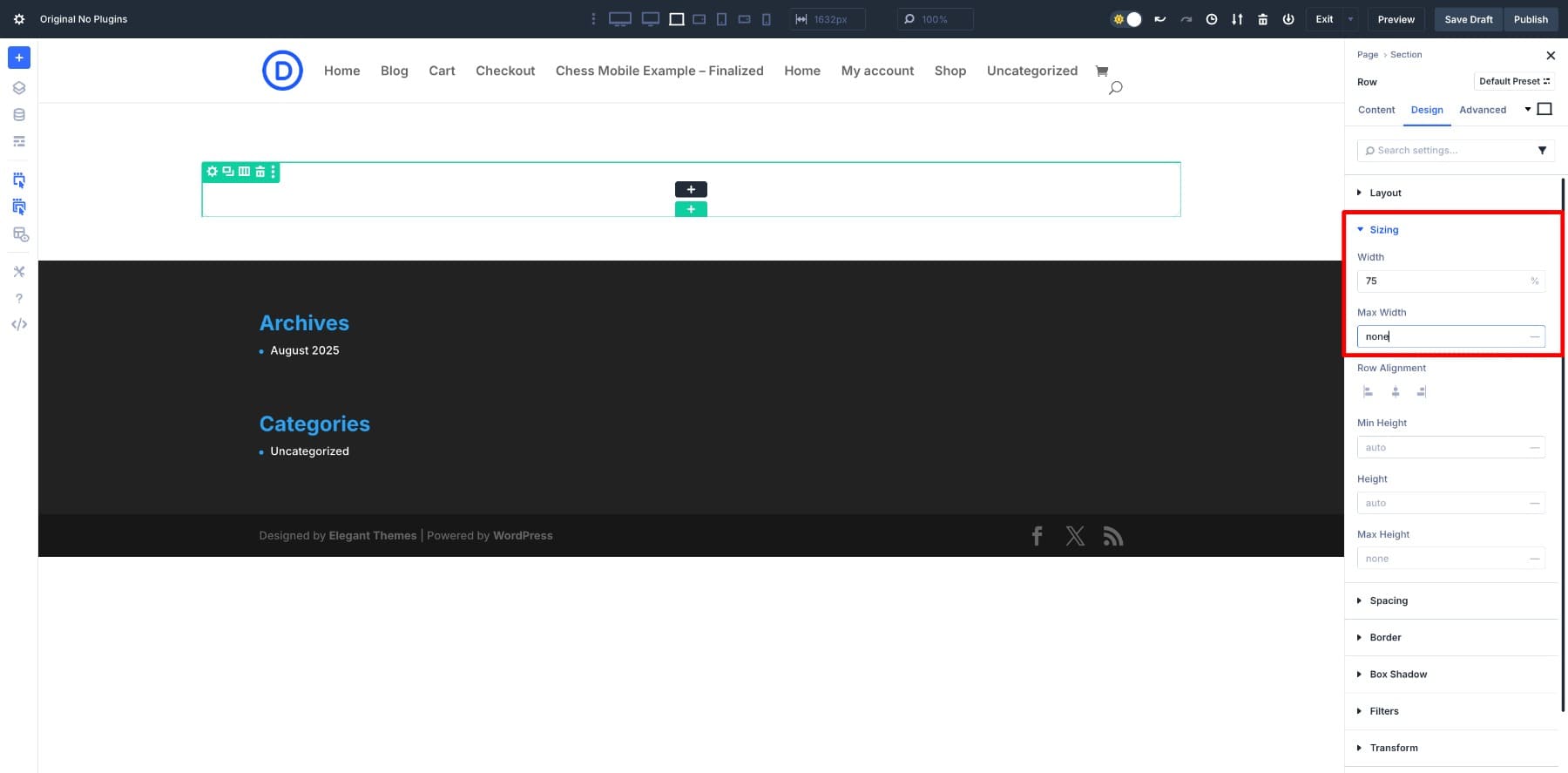Image resolution: width=1568 pixels, height=773 pixels.
Task: Expand the Spacing settings group
Action: pyautogui.click(x=1388, y=600)
